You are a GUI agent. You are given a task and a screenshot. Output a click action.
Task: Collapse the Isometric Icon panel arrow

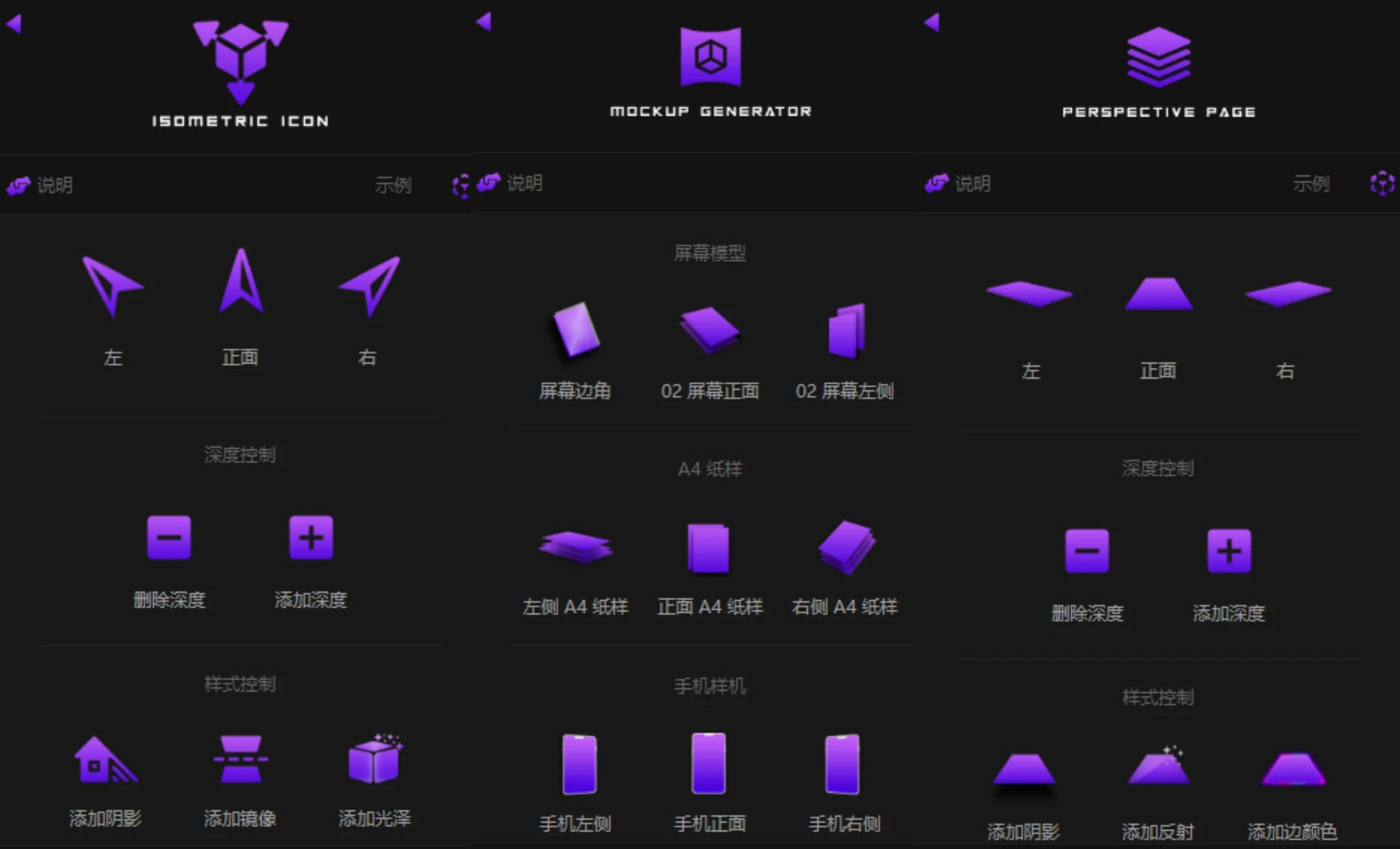pyautogui.click(x=14, y=24)
